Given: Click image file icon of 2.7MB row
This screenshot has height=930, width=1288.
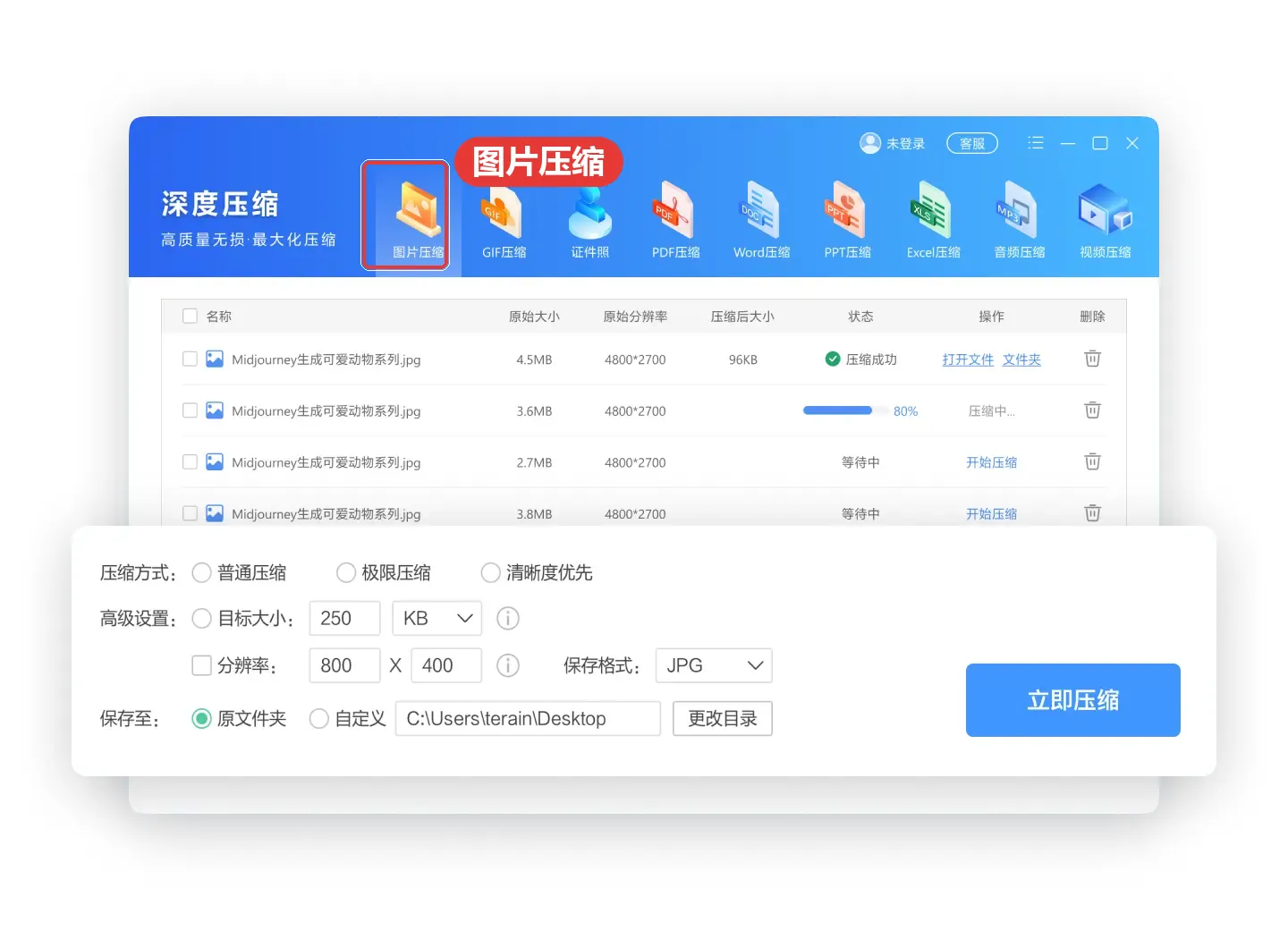Looking at the screenshot, I should (x=215, y=461).
